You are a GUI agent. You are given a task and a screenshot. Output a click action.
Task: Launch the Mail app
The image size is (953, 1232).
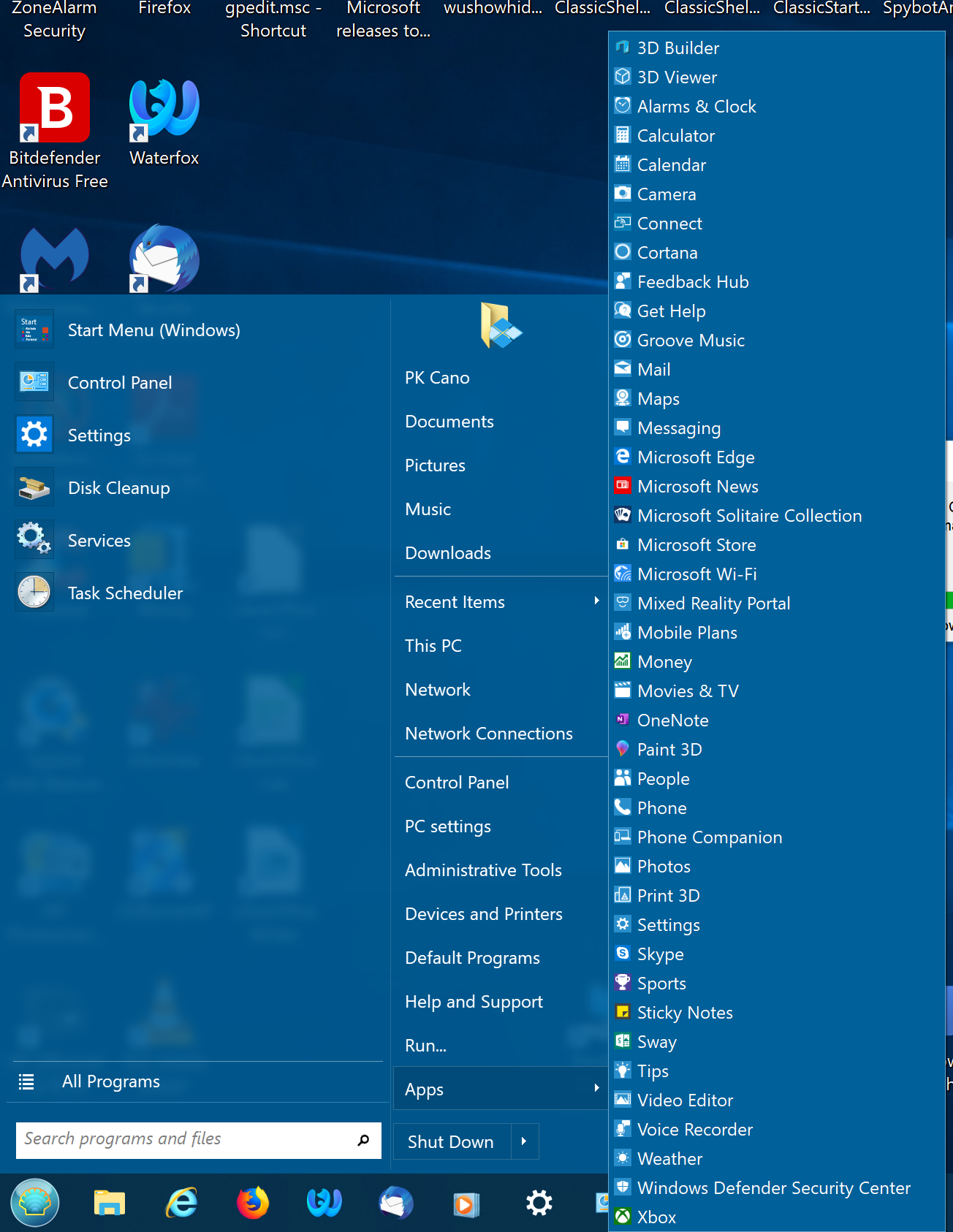coord(777,370)
